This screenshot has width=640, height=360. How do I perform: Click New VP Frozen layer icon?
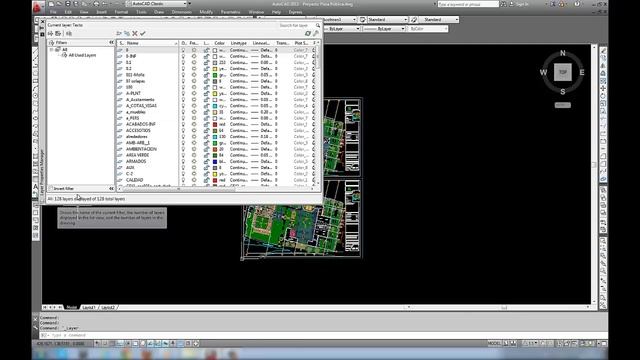(x=127, y=33)
